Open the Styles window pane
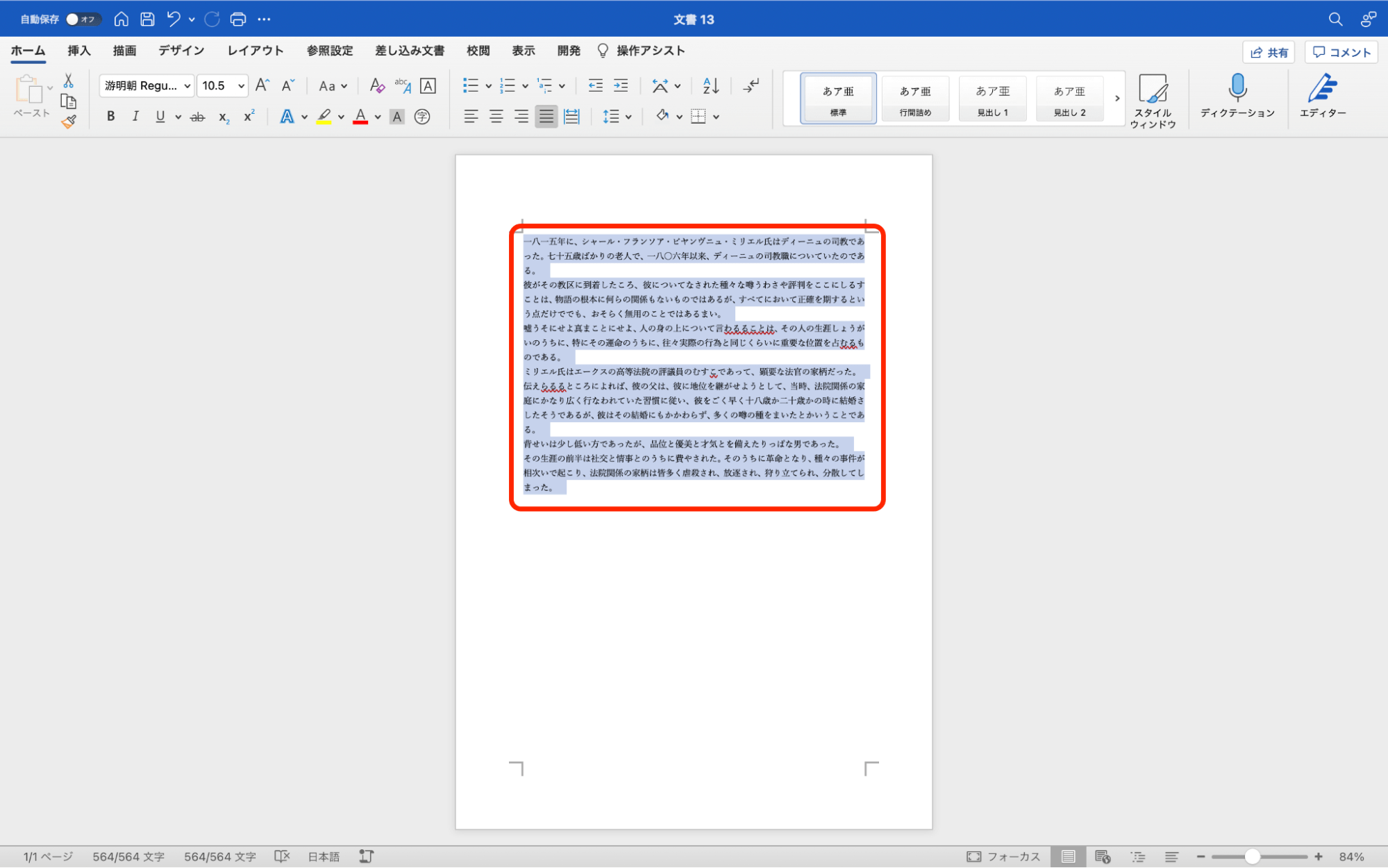Image resolution: width=1388 pixels, height=868 pixels. click(1153, 101)
